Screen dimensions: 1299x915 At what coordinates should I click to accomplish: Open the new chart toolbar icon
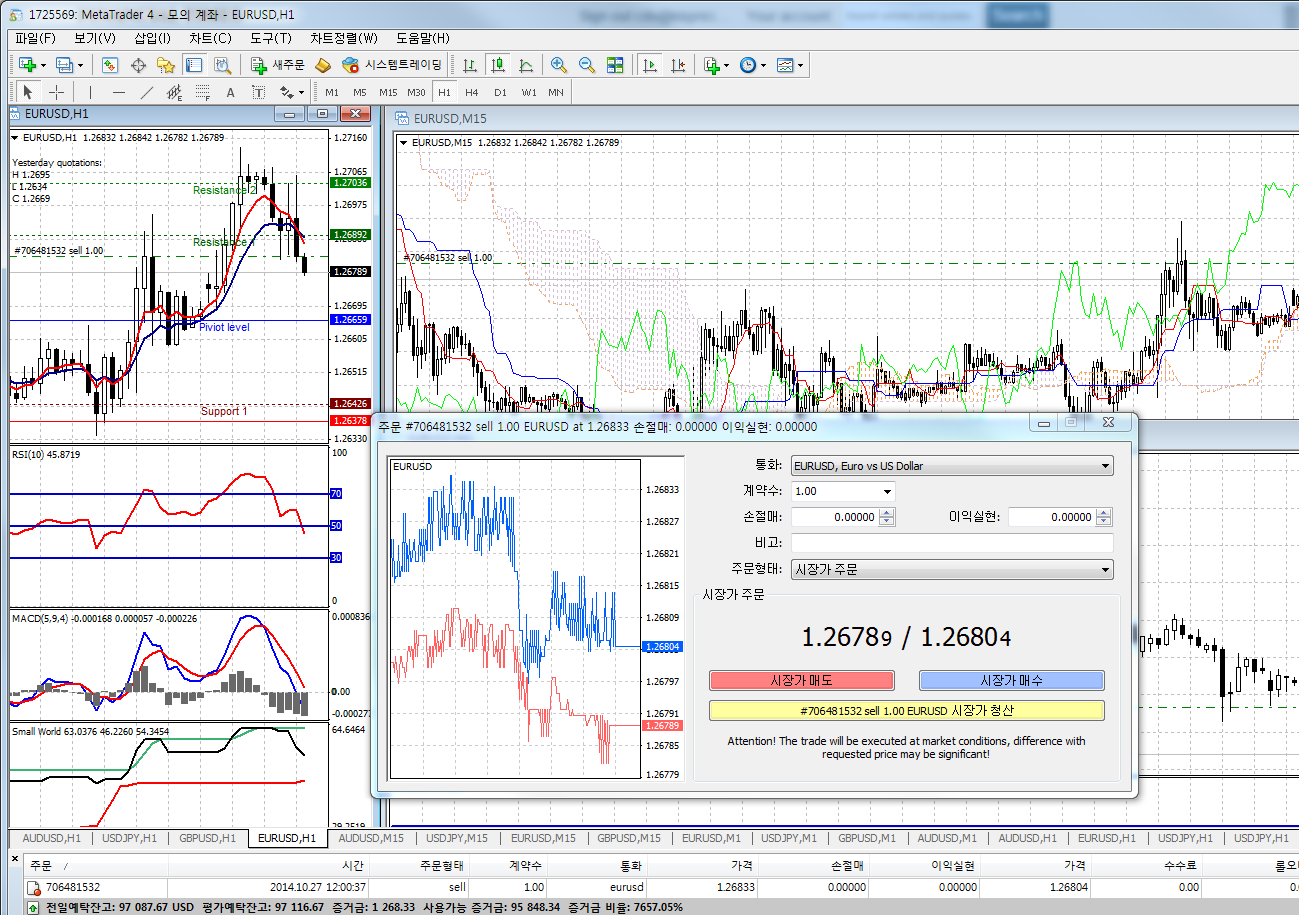(28, 65)
